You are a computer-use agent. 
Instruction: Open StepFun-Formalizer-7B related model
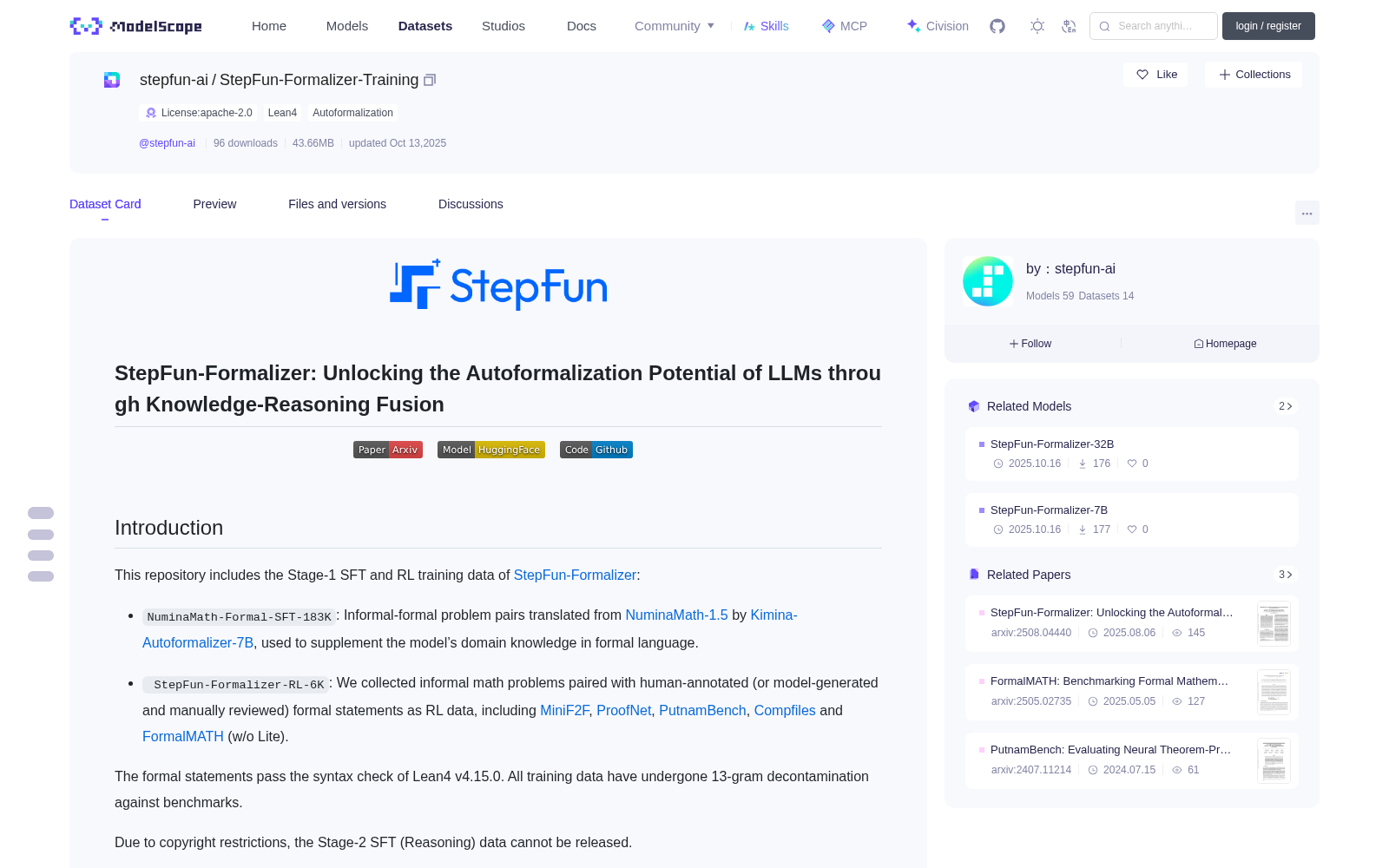click(x=1132, y=520)
